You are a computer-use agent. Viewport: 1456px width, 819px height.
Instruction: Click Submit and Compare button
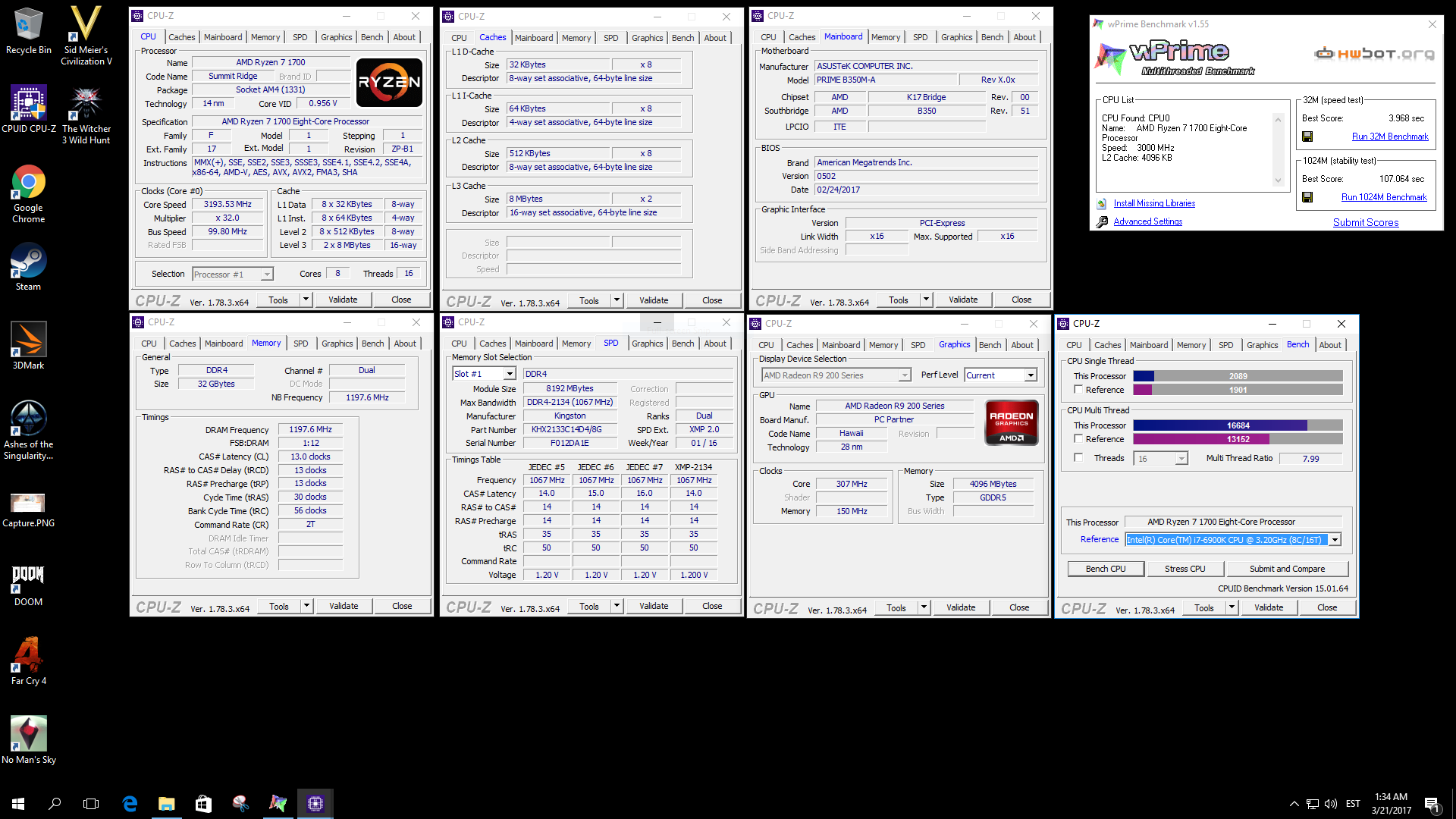1288,569
